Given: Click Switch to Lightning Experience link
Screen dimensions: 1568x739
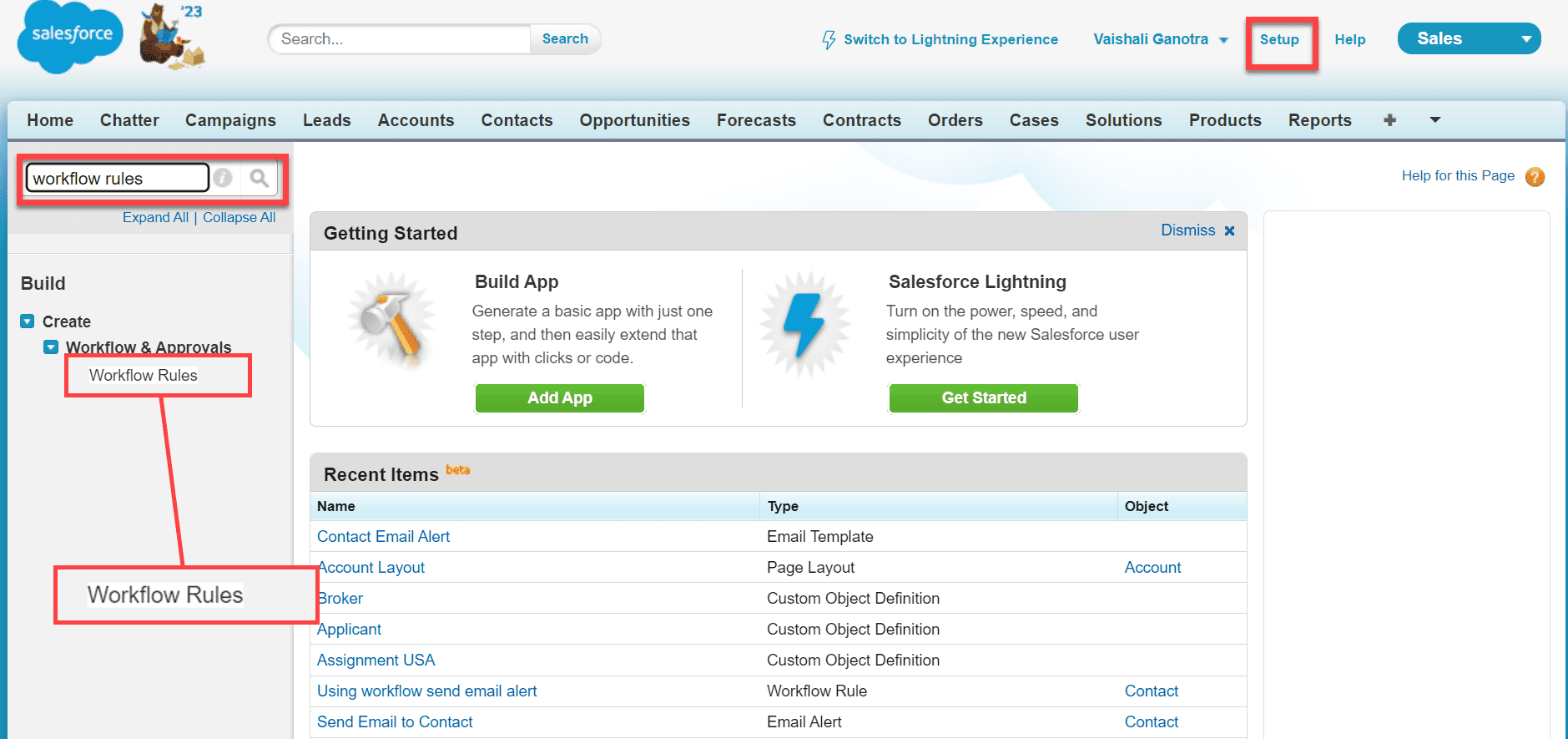Looking at the screenshot, I should pos(950,39).
